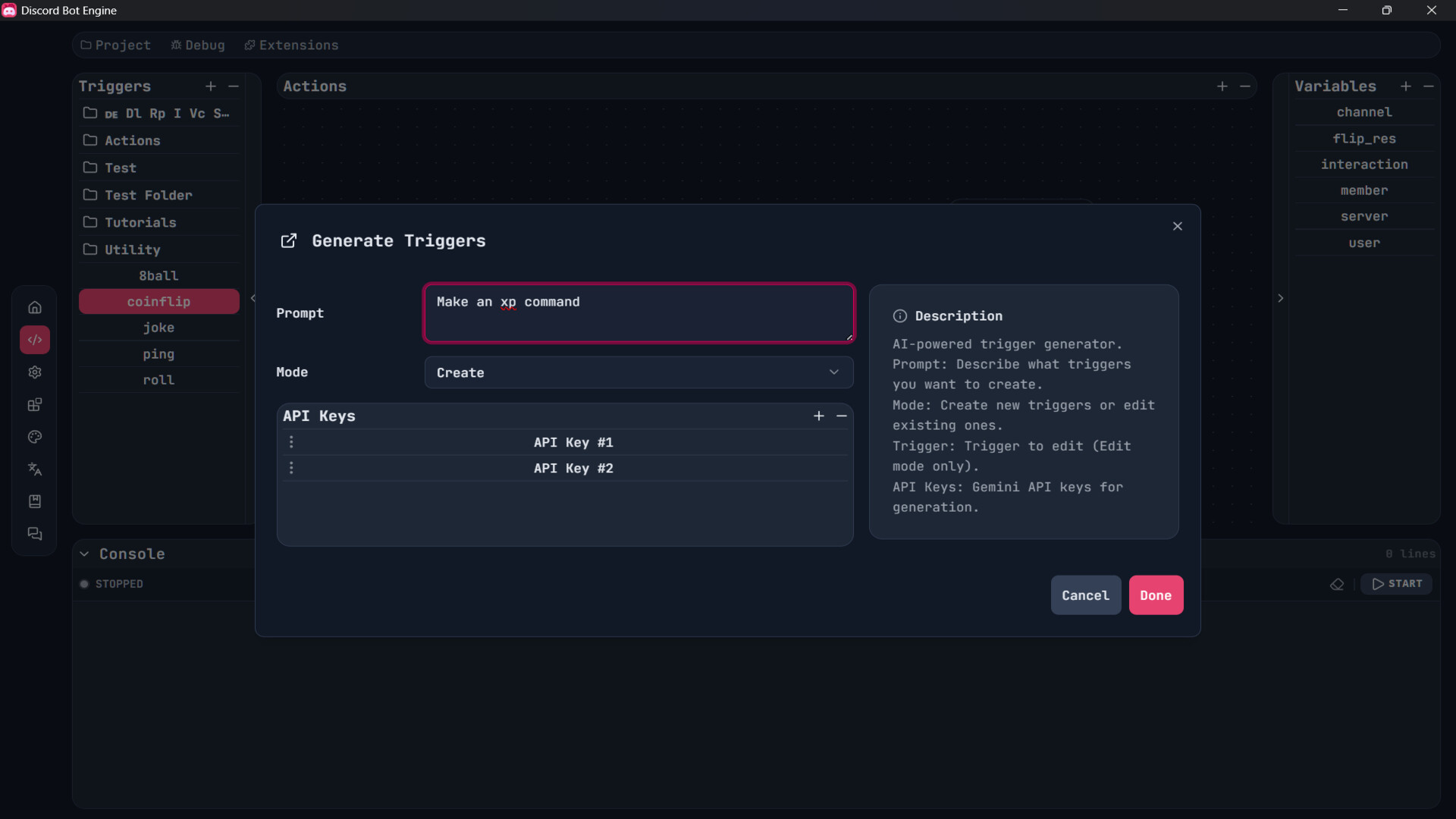The width and height of the screenshot is (1456, 819).
Task: Click the home icon in the sidebar
Action: [35, 307]
